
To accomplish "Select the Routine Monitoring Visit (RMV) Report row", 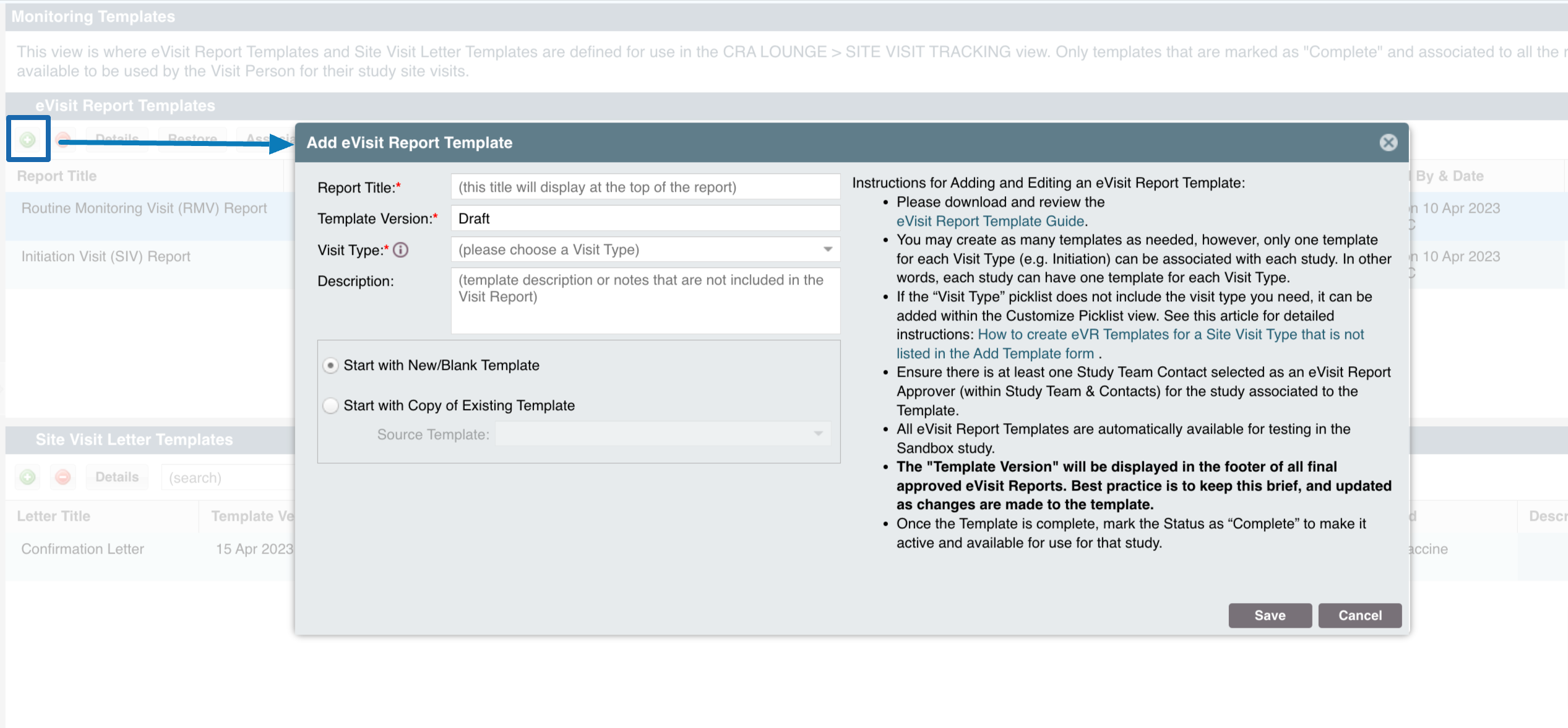I will 150,216.
